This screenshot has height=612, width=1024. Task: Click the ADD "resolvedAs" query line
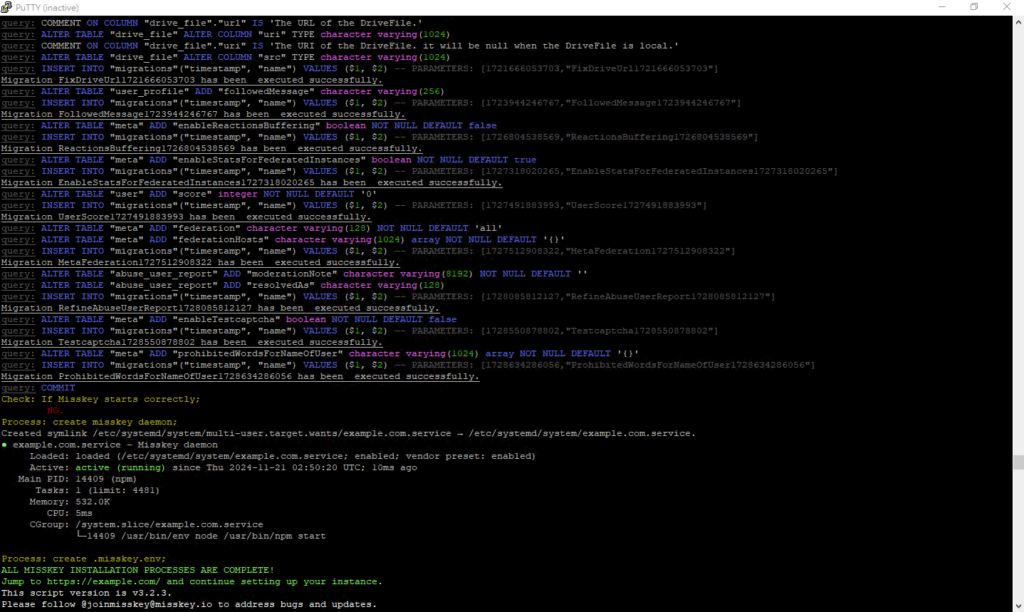coord(223,285)
